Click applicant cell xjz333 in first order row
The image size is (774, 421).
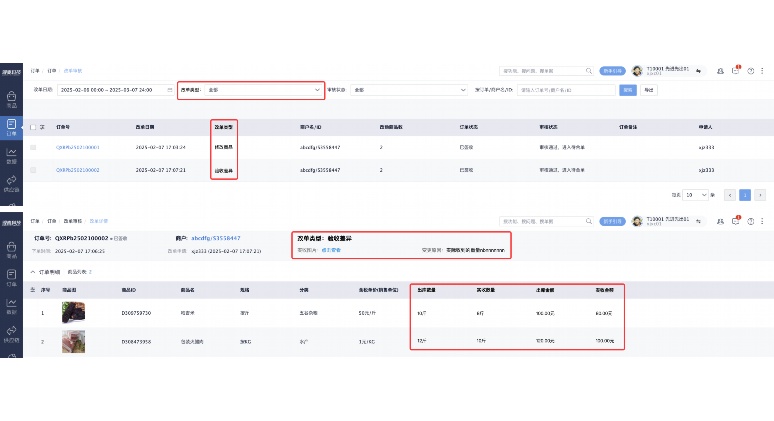tap(706, 147)
